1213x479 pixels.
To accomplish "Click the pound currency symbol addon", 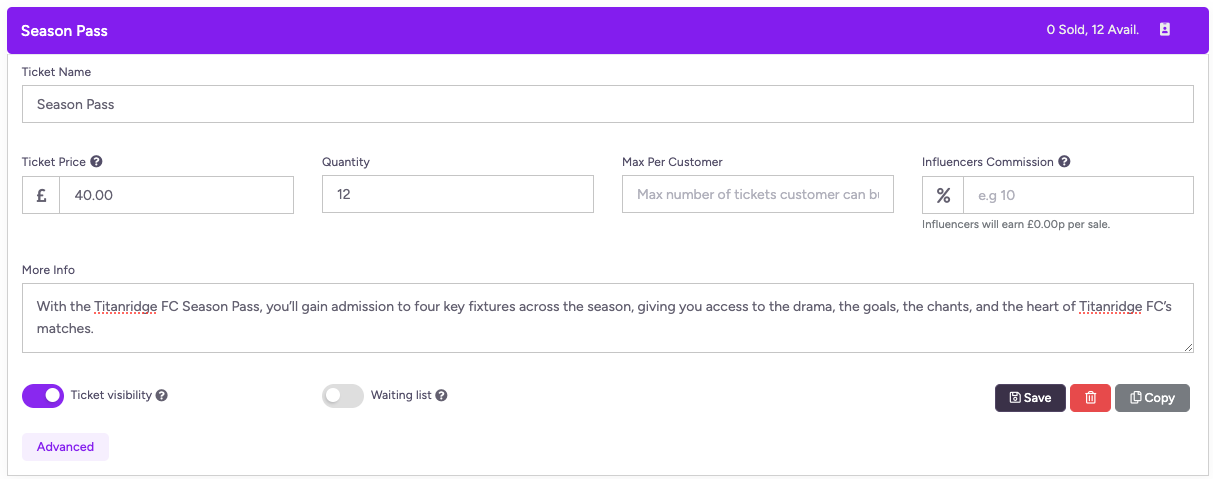I will tap(41, 195).
